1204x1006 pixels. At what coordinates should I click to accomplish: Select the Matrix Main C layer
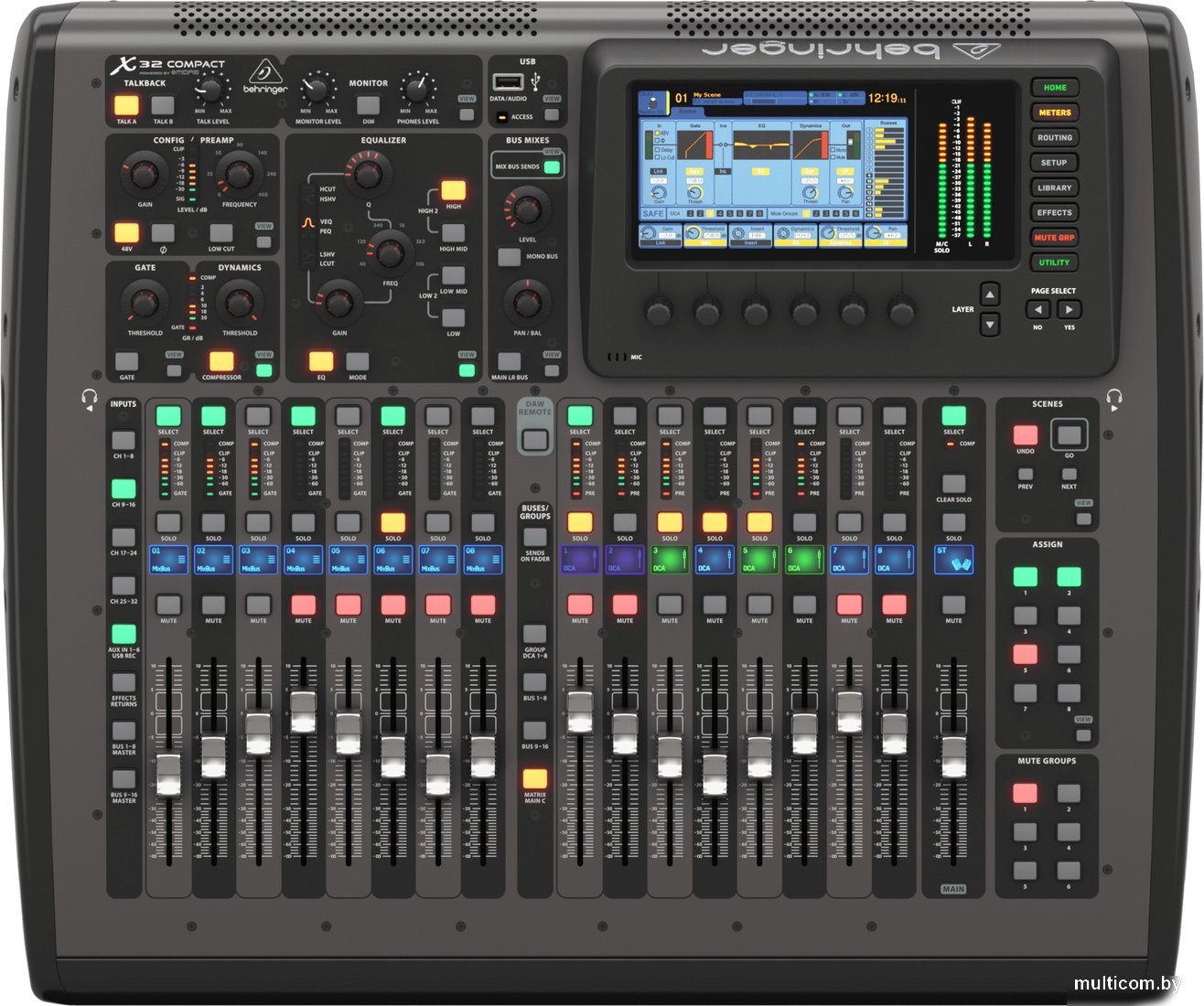pyautogui.click(x=535, y=779)
